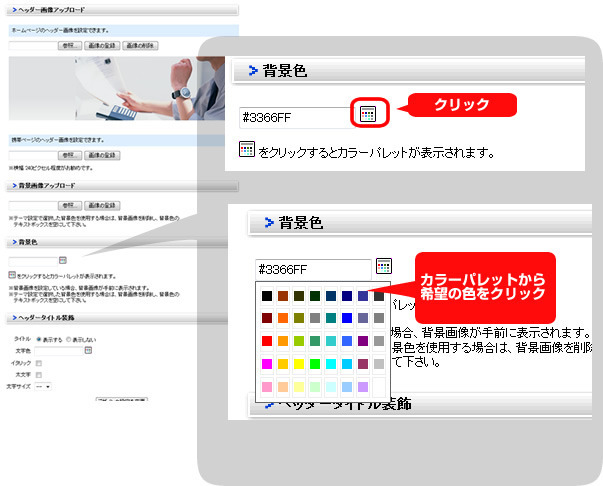Viewport: 603px width, 486px height.
Task: Click 画像の登録 for the mobile header image
Action: pos(100,155)
